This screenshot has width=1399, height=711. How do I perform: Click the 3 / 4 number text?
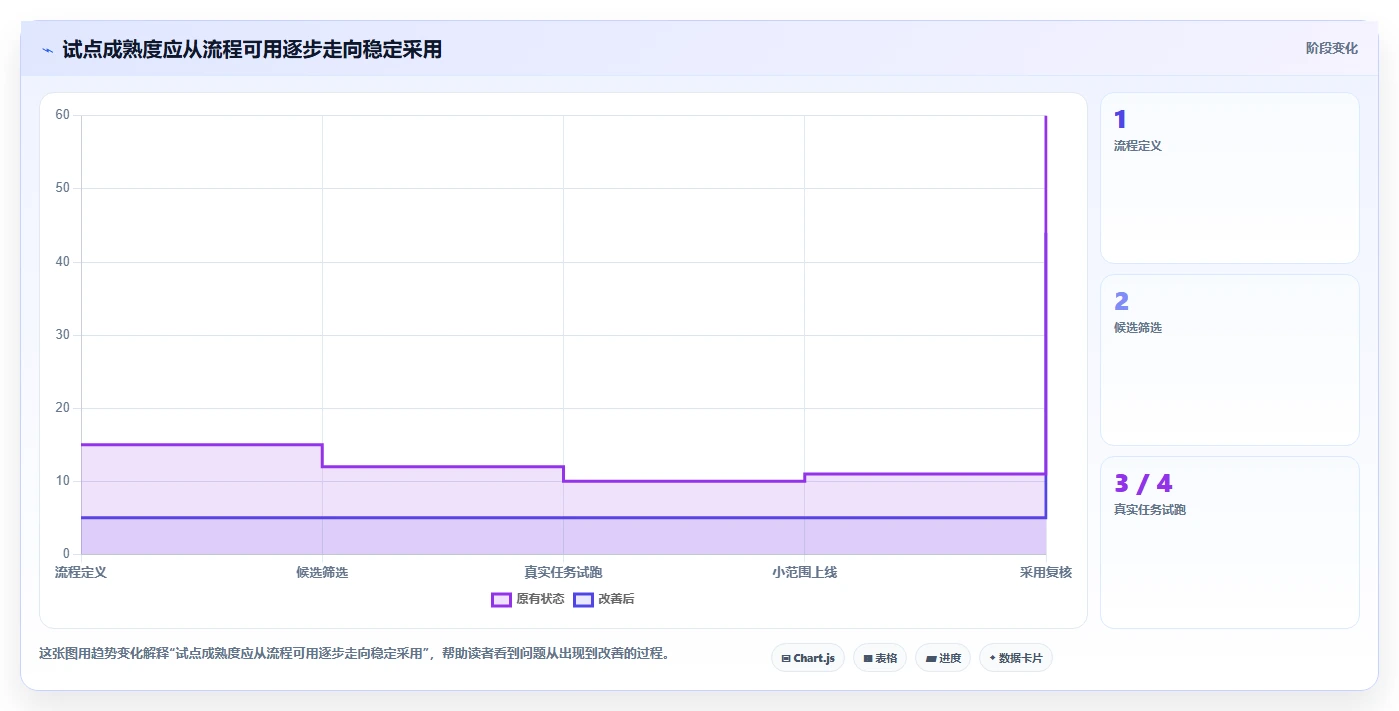[x=1143, y=484]
